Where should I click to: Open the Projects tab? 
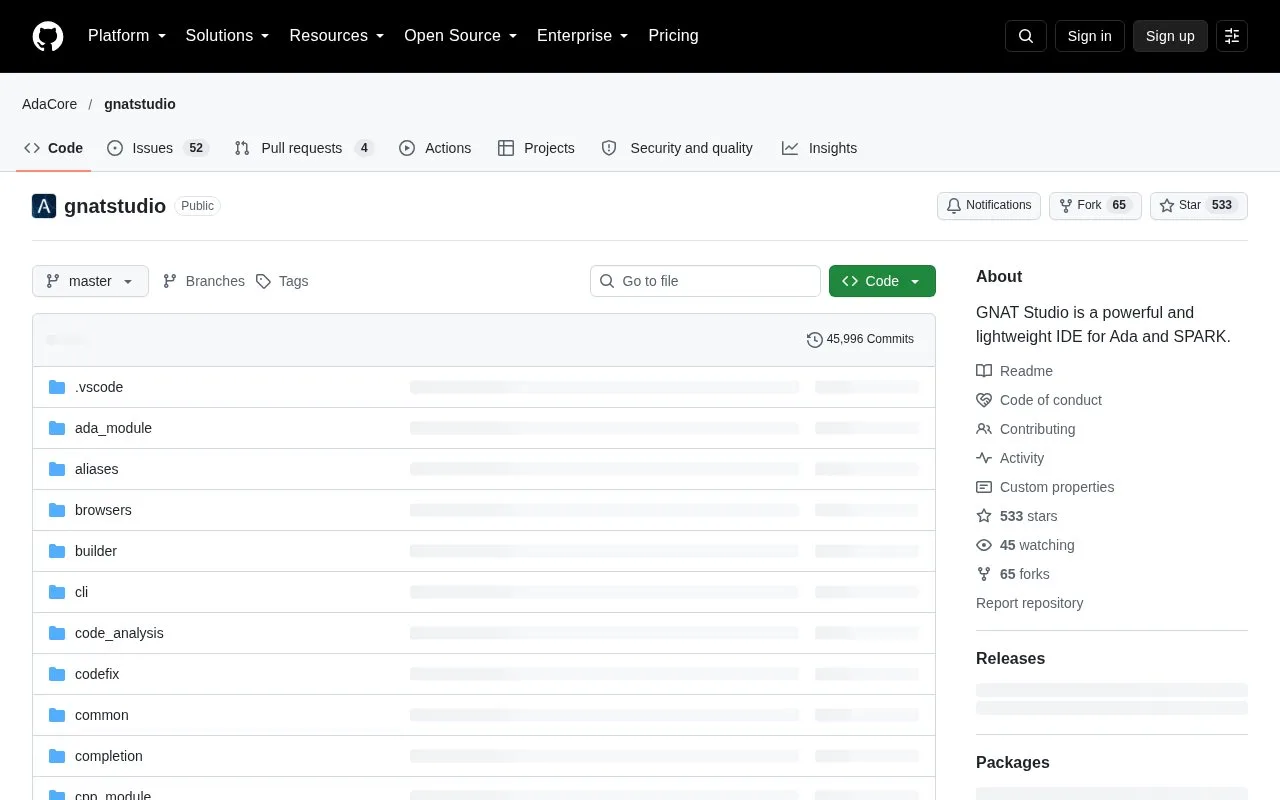536,148
